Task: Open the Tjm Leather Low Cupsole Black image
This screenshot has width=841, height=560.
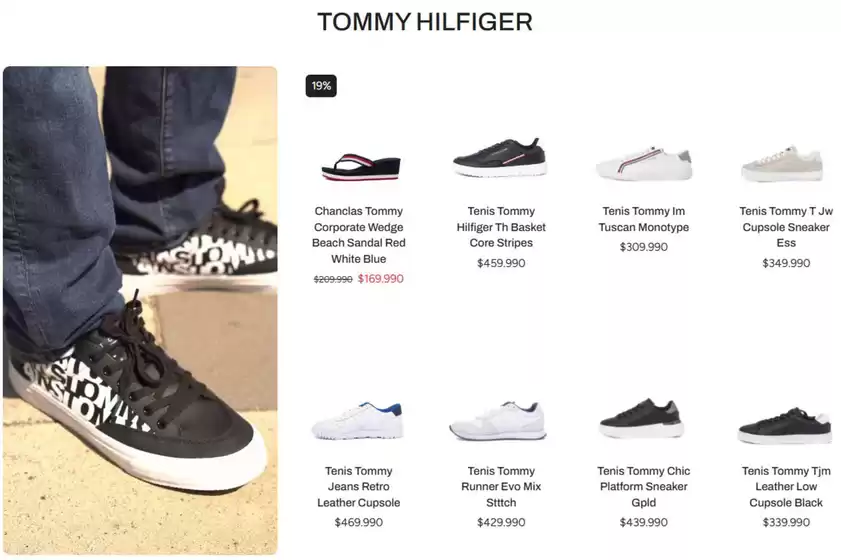Action: (x=785, y=426)
